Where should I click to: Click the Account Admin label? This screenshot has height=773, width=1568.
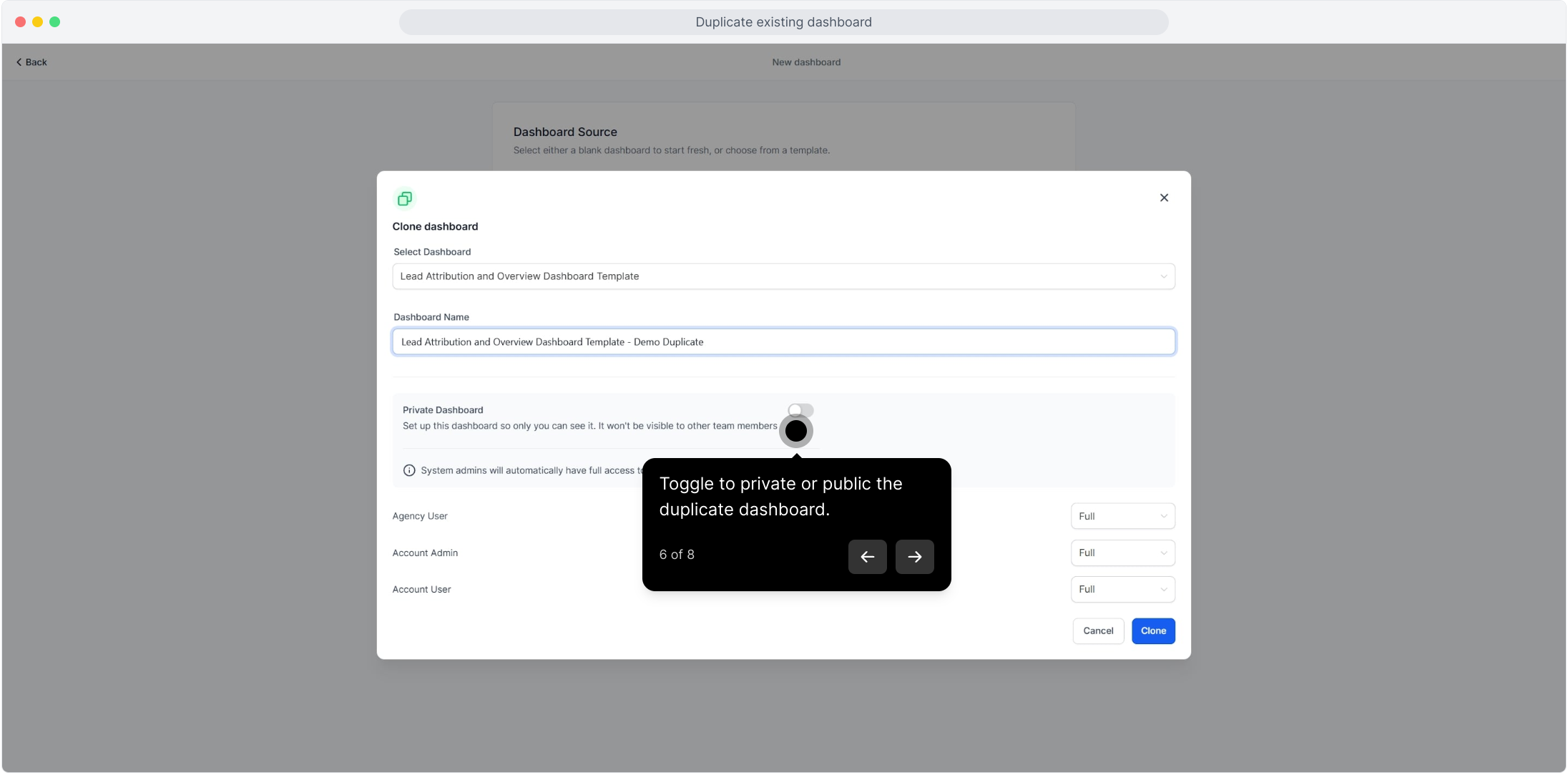click(425, 553)
